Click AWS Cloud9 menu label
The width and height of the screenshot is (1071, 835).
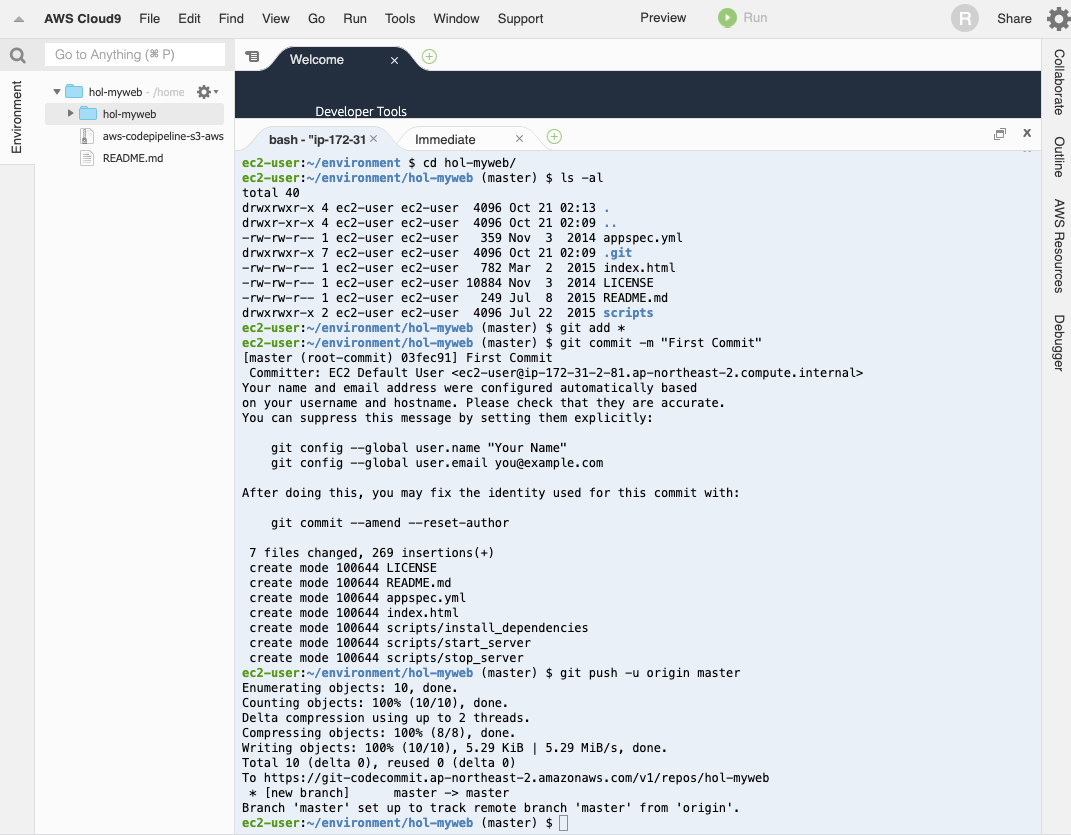tap(83, 18)
